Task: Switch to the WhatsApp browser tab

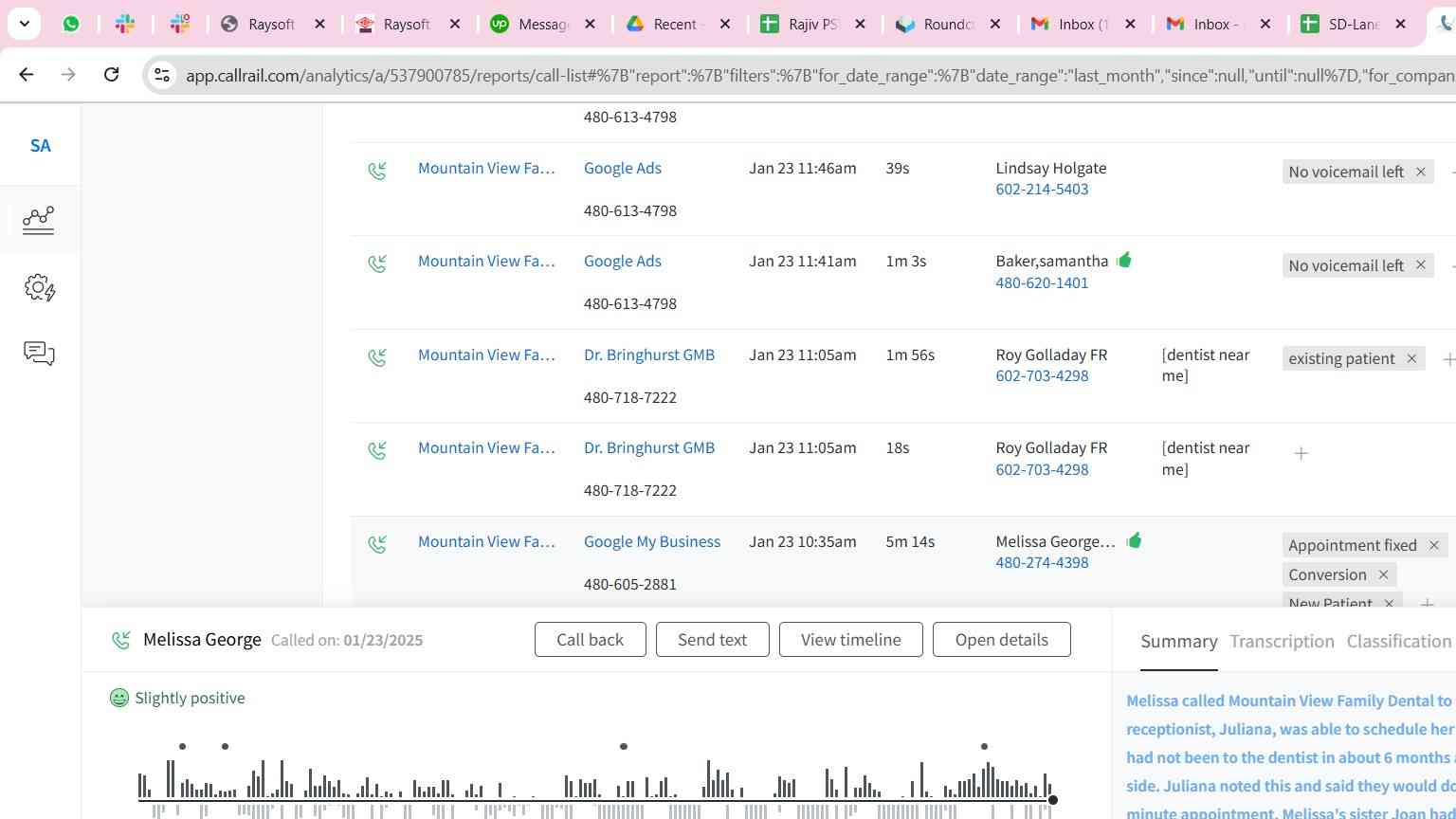Action: (71, 24)
